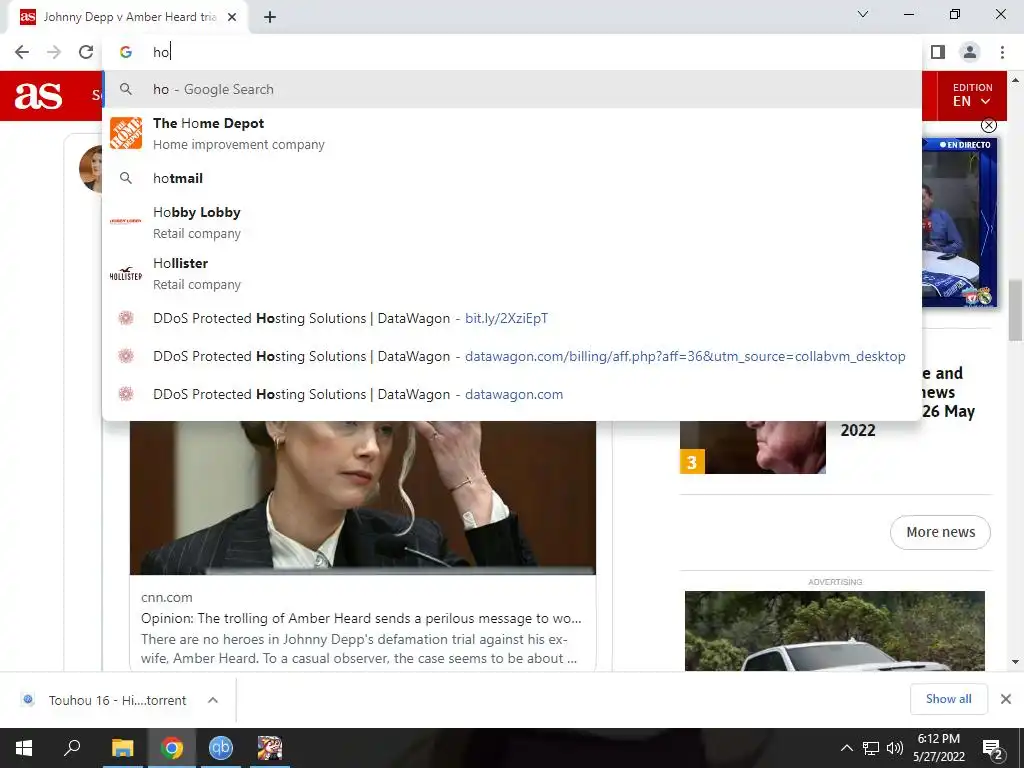This screenshot has height=768, width=1024.
Task: Pick the Hollister suggestion
Action: coord(512,274)
